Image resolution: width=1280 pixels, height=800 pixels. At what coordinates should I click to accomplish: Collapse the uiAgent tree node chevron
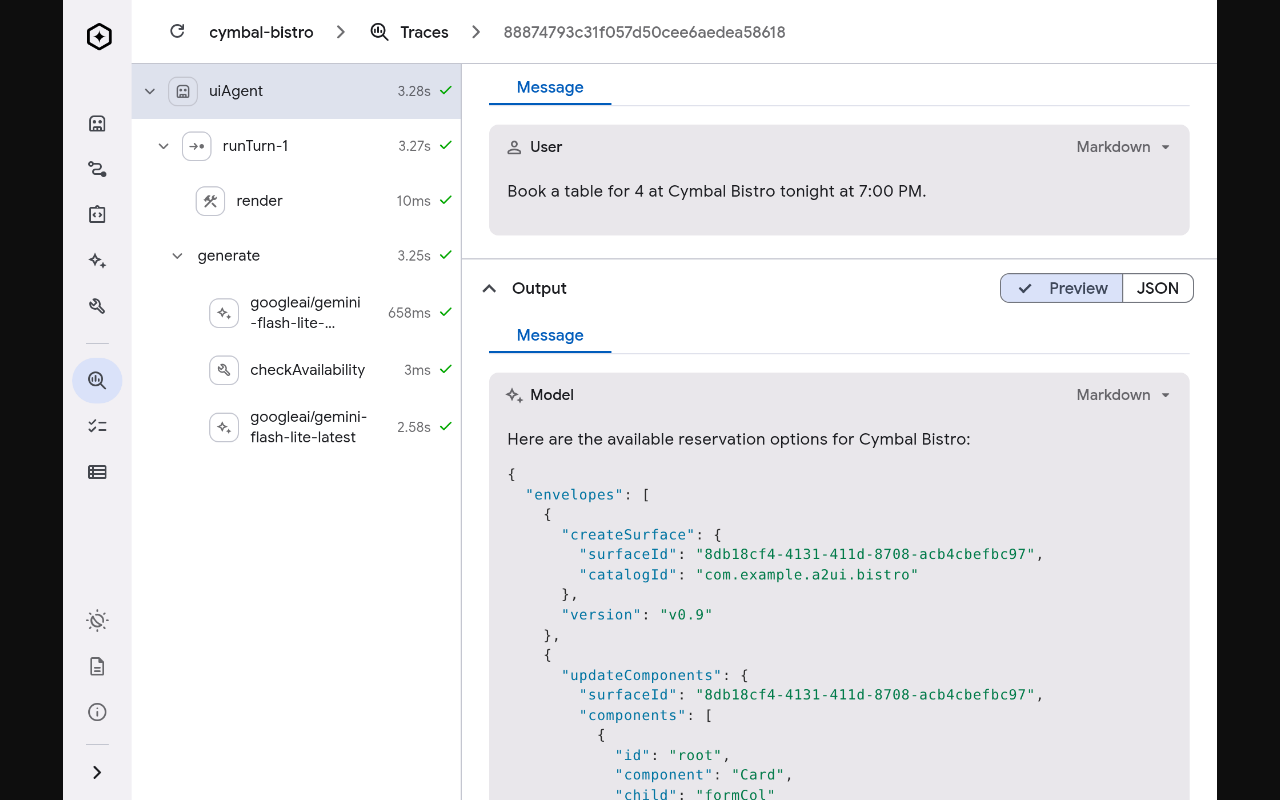150,91
